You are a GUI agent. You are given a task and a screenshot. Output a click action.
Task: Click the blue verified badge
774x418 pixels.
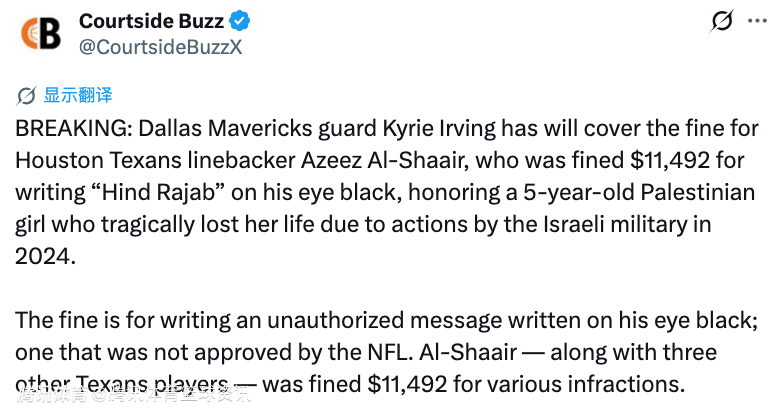coord(239,21)
